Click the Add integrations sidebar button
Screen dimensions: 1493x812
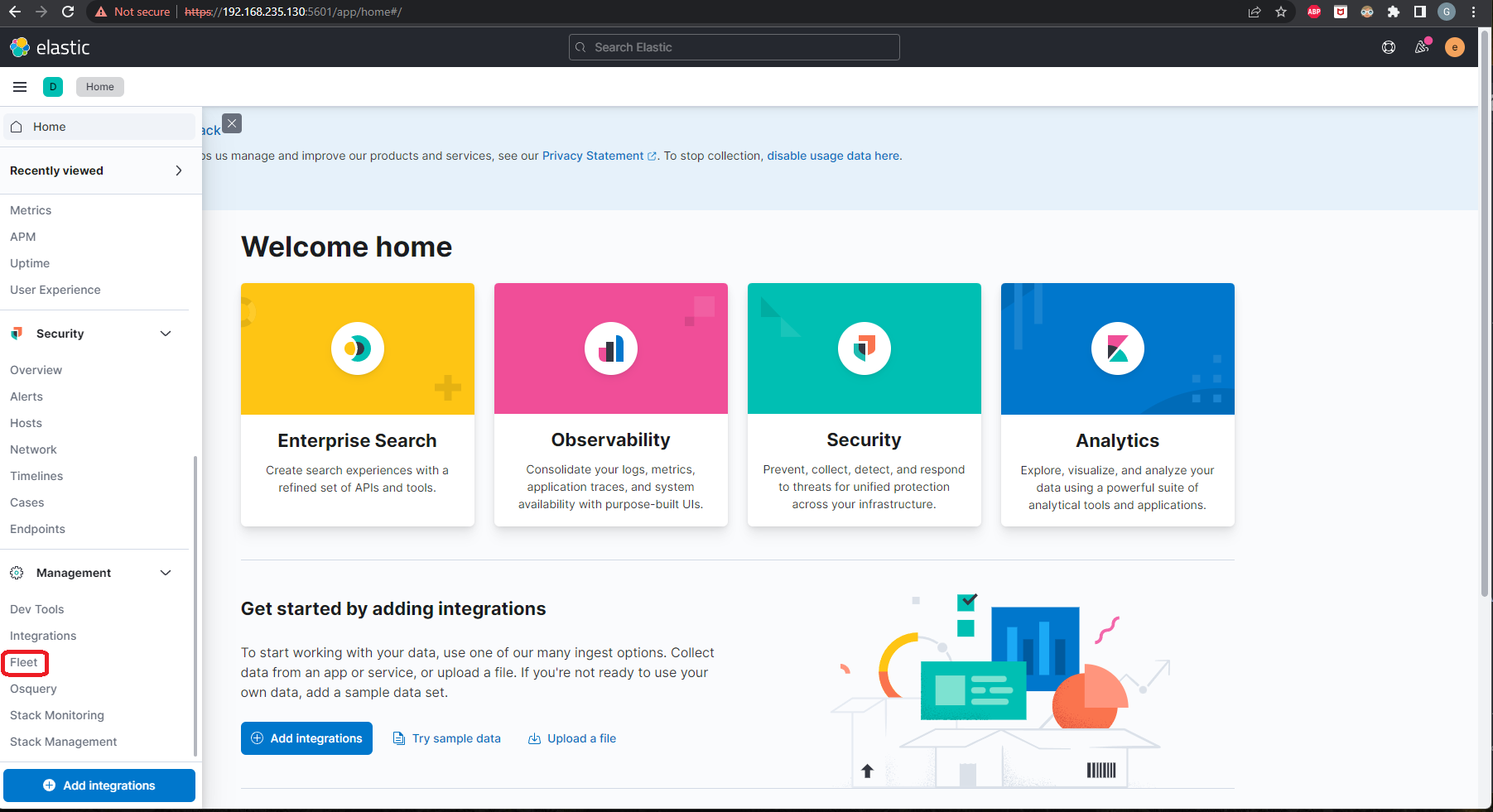(99, 786)
